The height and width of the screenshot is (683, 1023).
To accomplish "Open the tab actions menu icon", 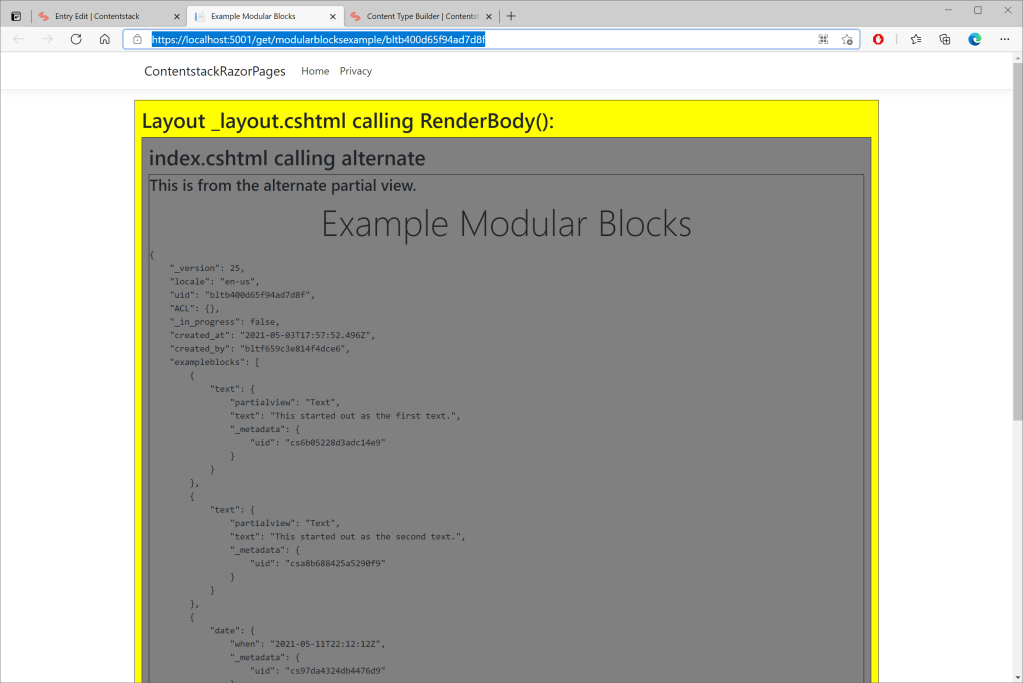I will pos(16,16).
